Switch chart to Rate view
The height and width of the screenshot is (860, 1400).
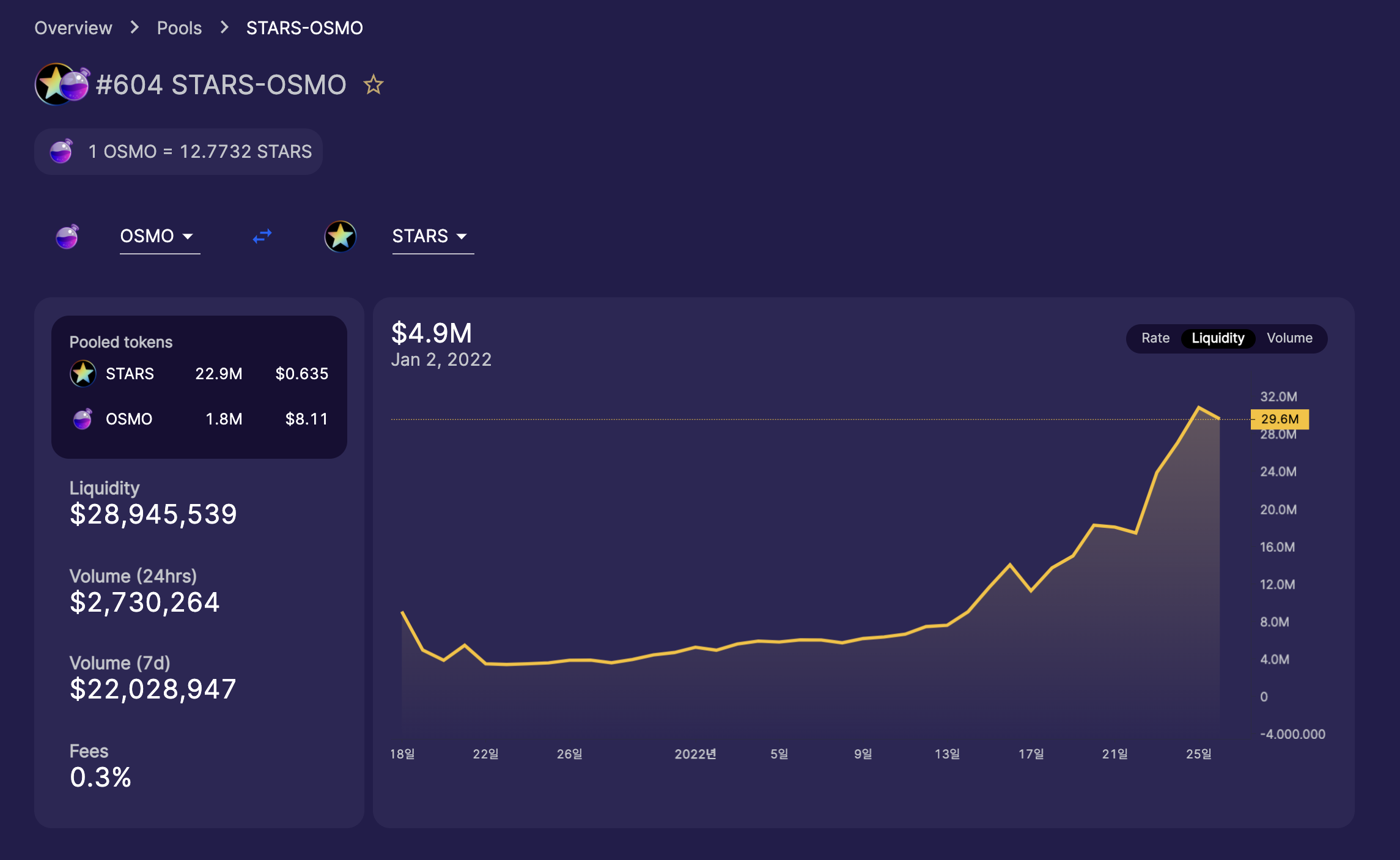[x=1155, y=338]
